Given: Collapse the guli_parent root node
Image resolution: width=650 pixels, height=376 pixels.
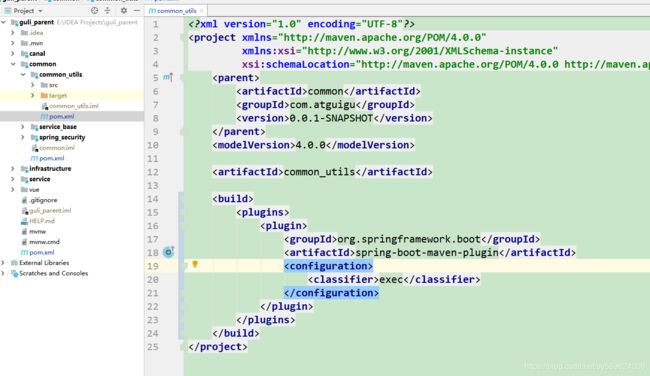Looking at the screenshot, I should 4,22.
